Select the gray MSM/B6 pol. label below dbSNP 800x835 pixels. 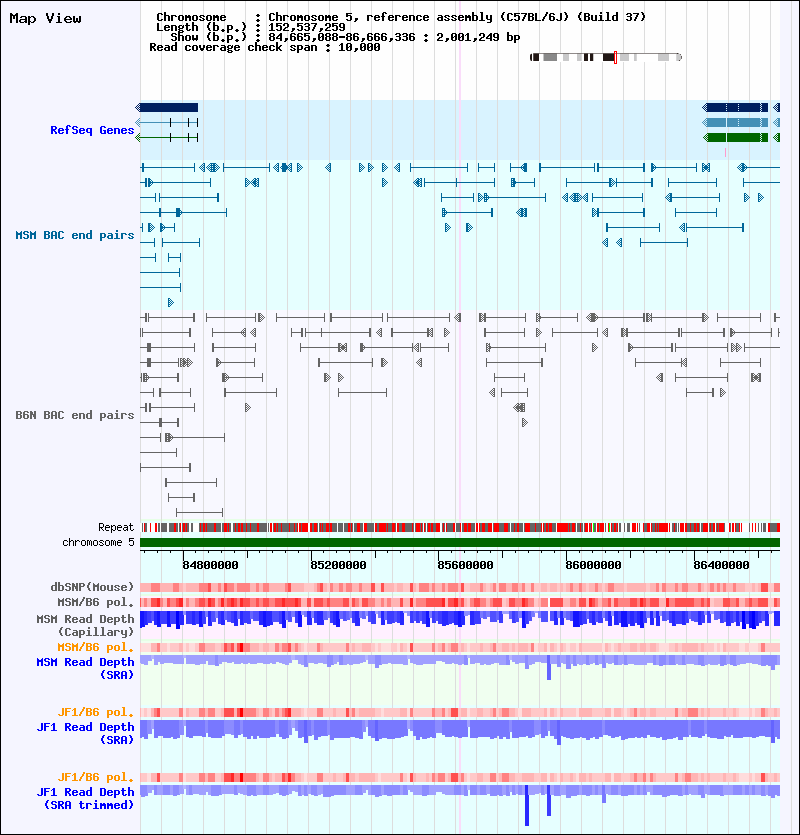tap(96, 602)
